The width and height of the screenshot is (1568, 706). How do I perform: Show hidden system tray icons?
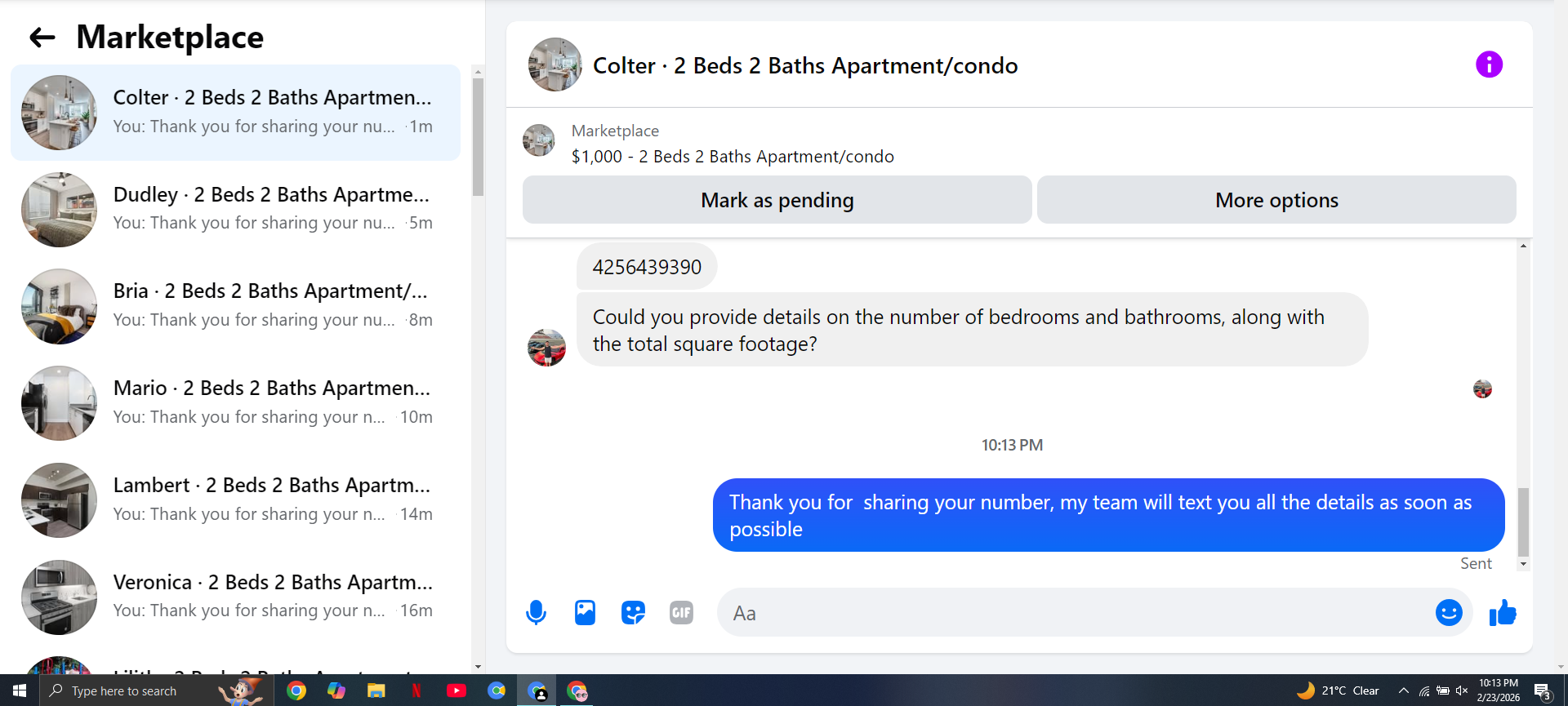(1403, 691)
